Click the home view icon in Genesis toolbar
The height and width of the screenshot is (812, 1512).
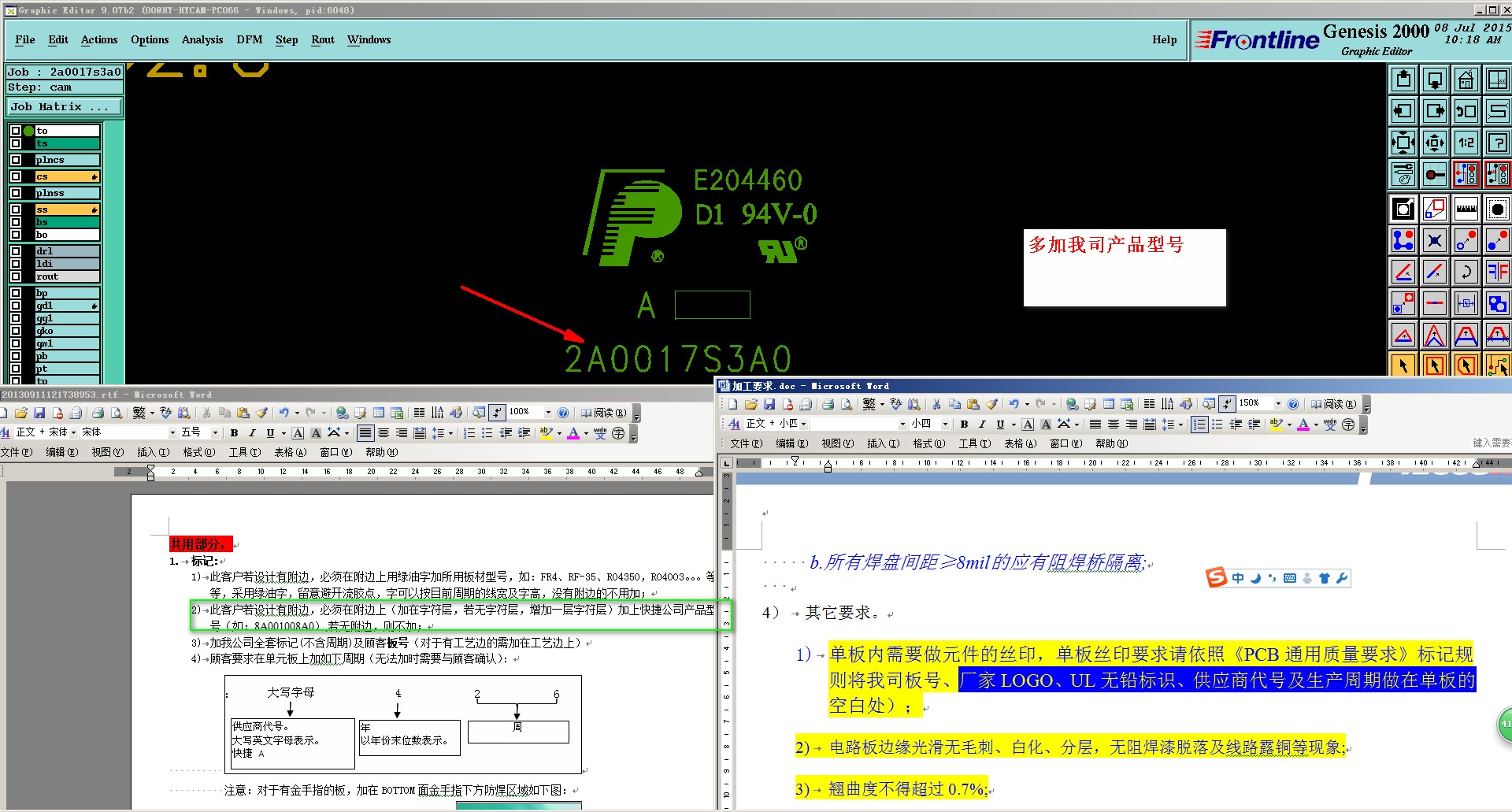pyautogui.click(x=1466, y=80)
